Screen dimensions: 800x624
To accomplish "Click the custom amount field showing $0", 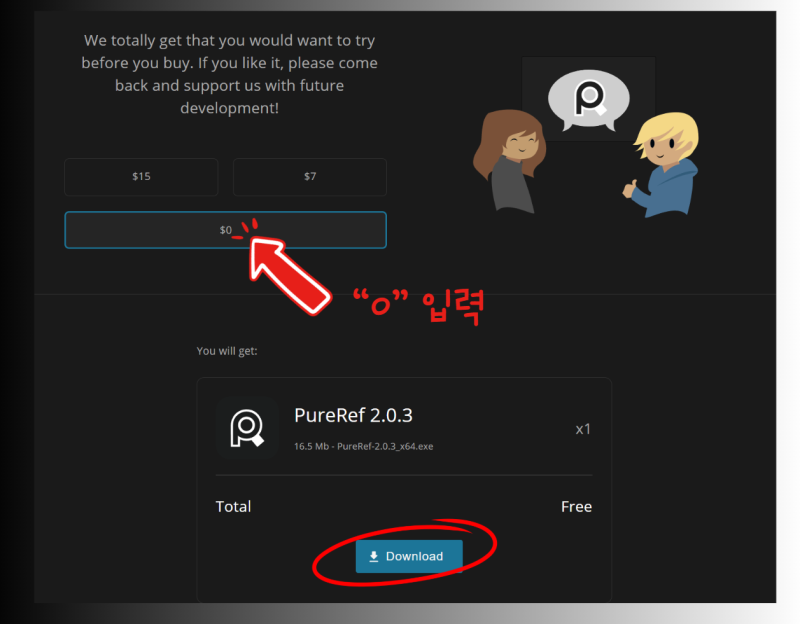I will [x=226, y=230].
